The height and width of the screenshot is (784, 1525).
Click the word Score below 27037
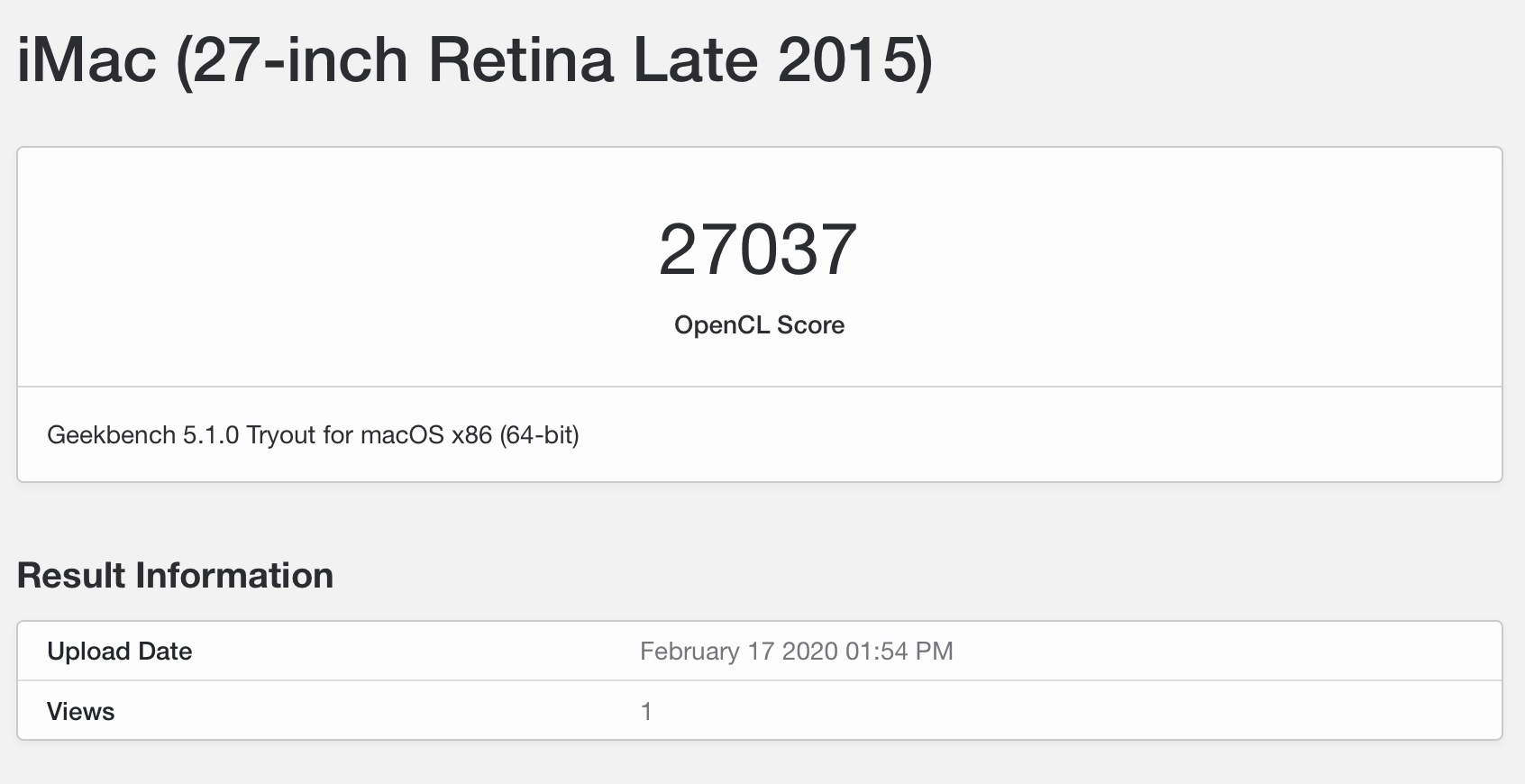click(x=810, y=324)
